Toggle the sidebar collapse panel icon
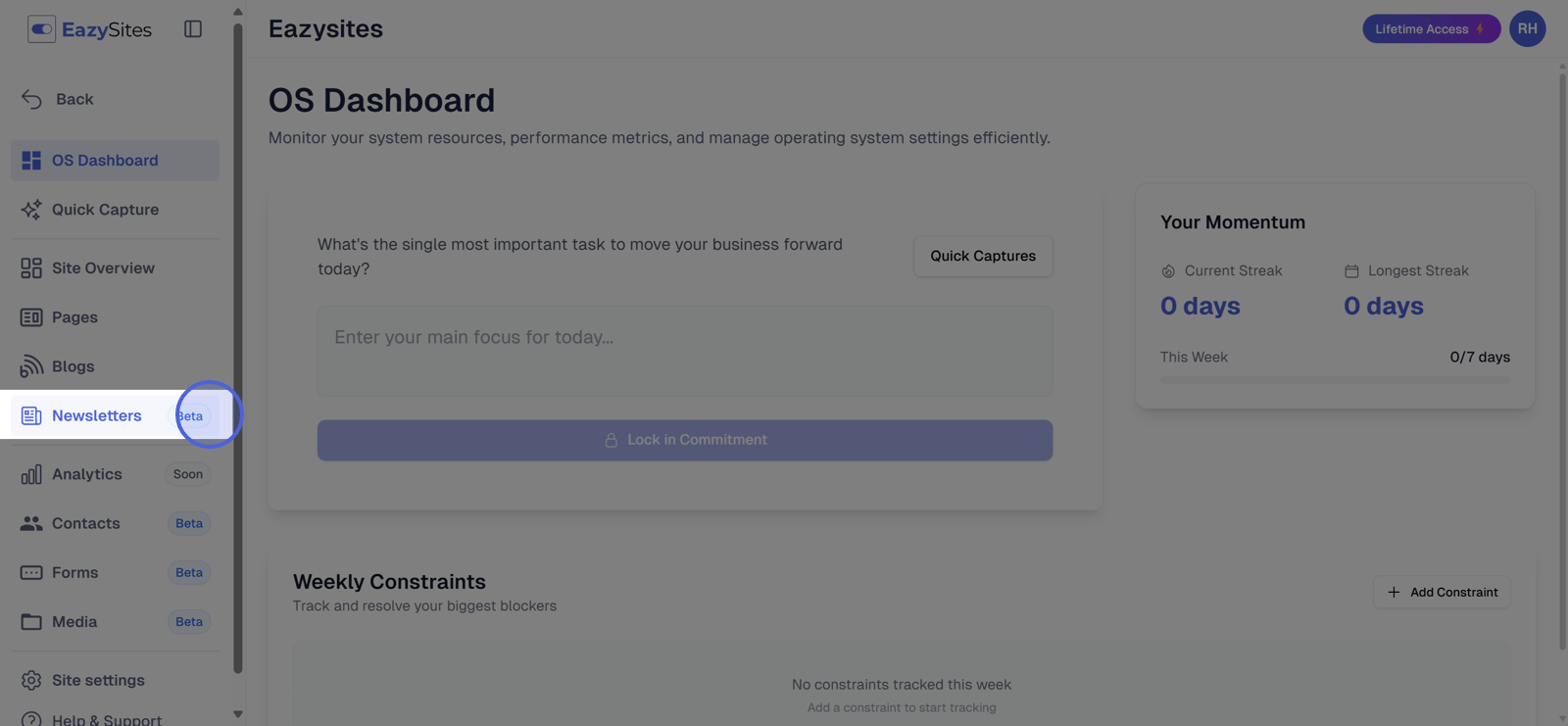This screenshot has width=1568, height=726. pyautogui.click(x=193, y=29)
